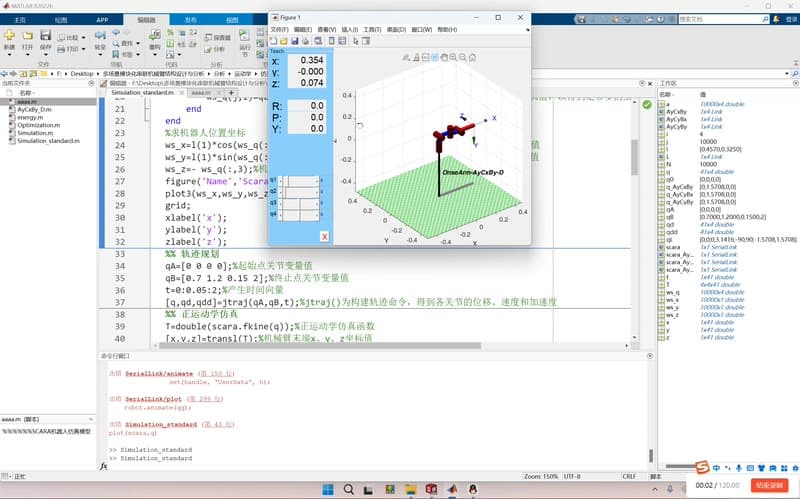Activate the Rotate 3D axes tool
This screenshot has width=800, height=499.
(435, 57)
